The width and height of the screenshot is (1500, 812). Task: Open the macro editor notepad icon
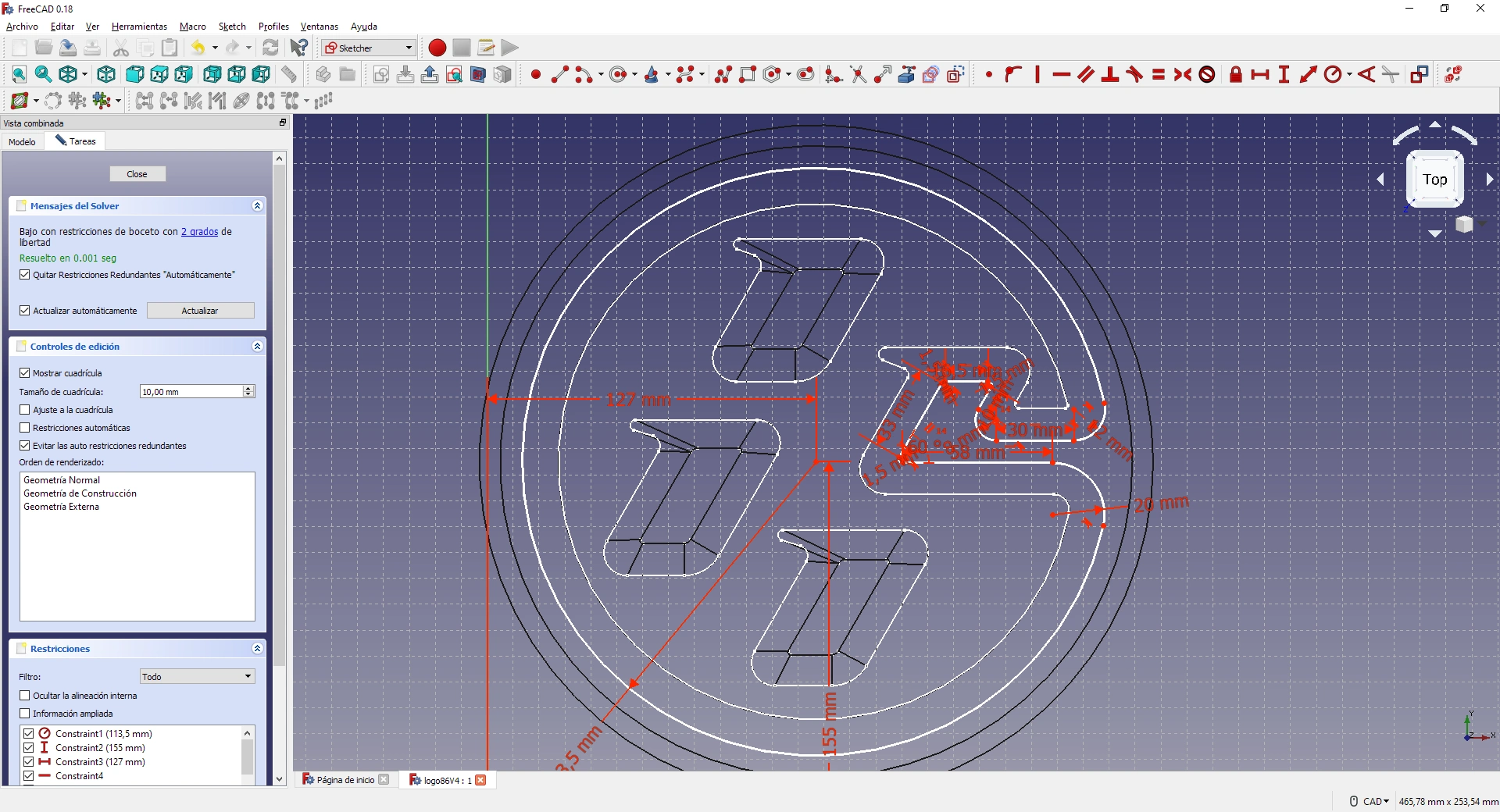(x=486, y=48)
